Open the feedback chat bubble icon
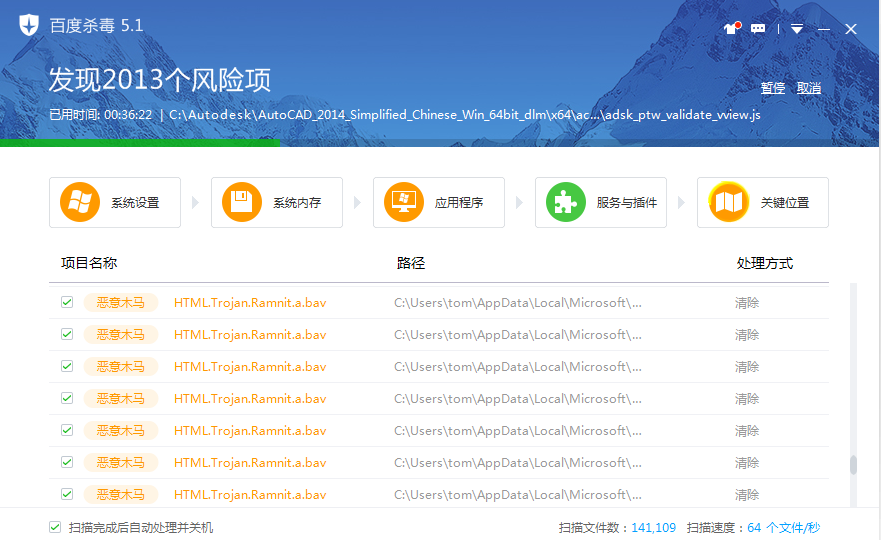The width and height of the screenshot is (881, 540). tap(758, 29)
